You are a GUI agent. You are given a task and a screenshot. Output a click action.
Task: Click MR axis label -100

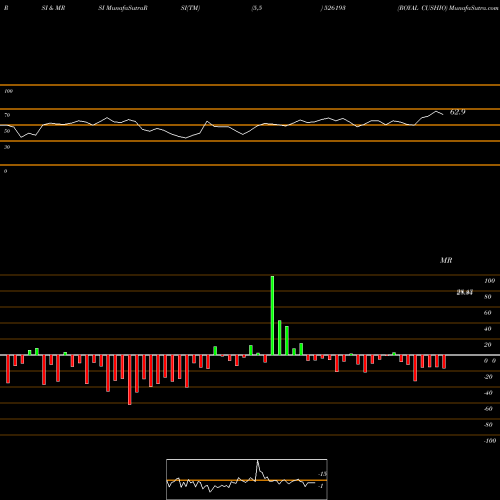(490, 441)
